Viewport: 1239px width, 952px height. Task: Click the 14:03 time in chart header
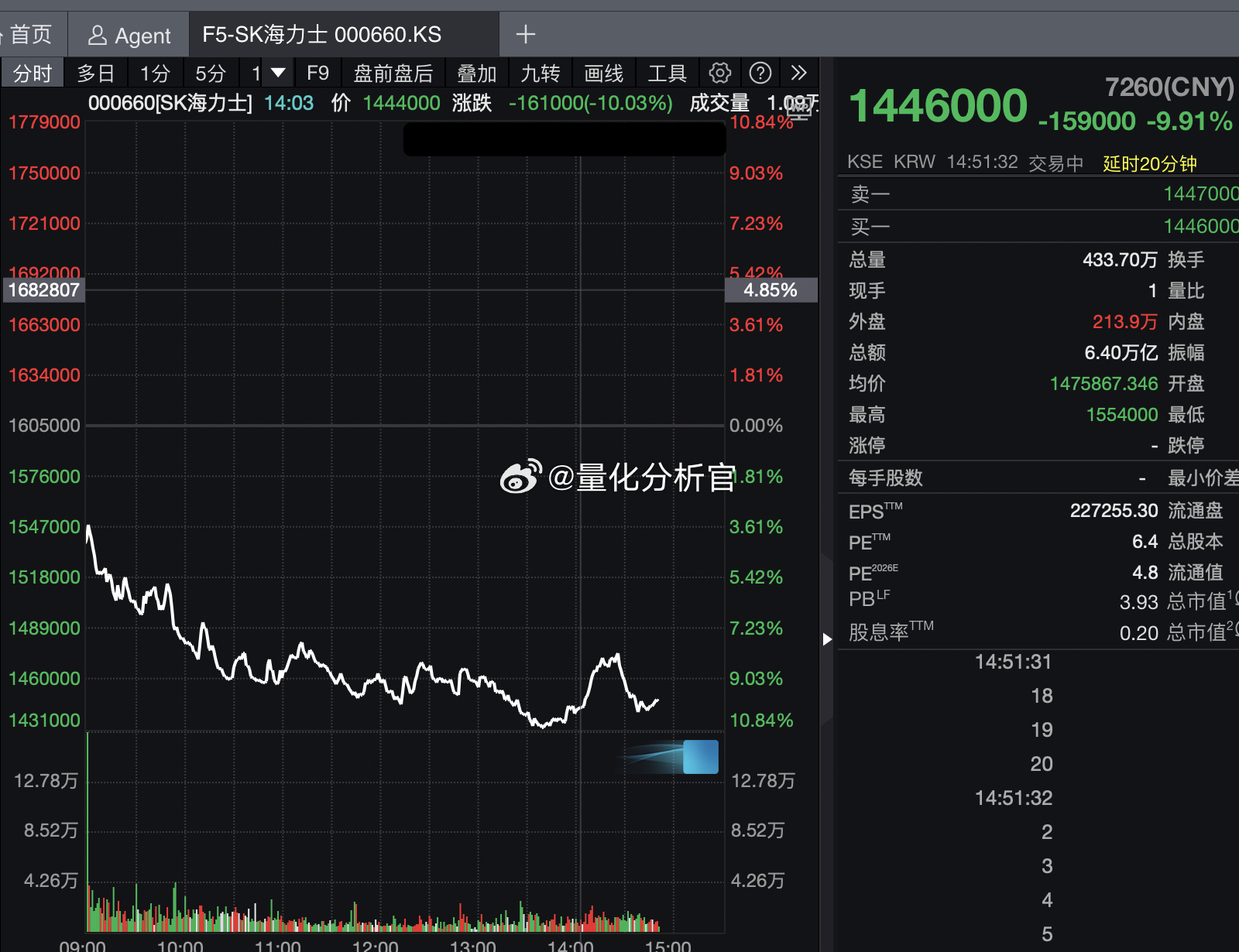pyautogui.click(x=289, y=103)
